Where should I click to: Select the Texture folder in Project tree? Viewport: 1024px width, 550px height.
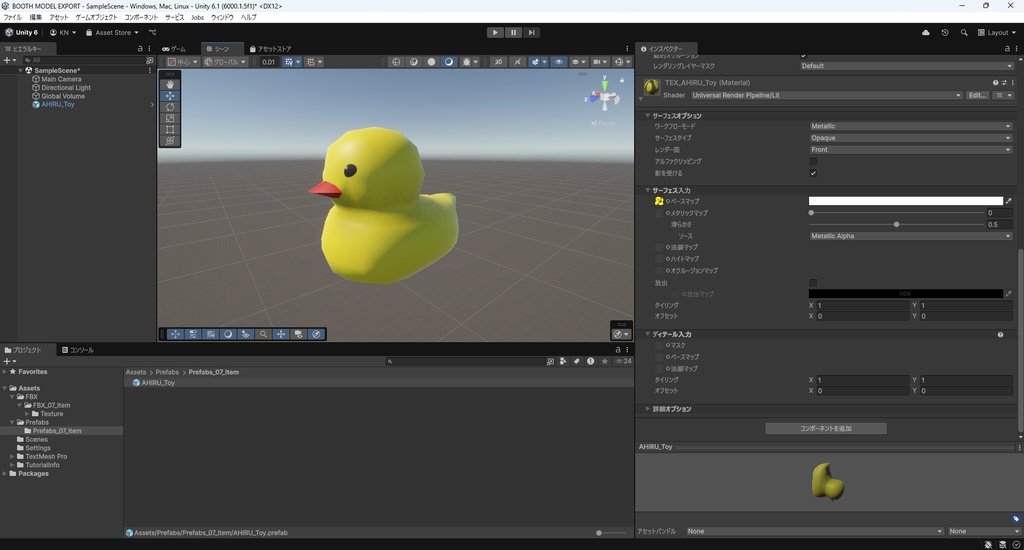[52, 413]
